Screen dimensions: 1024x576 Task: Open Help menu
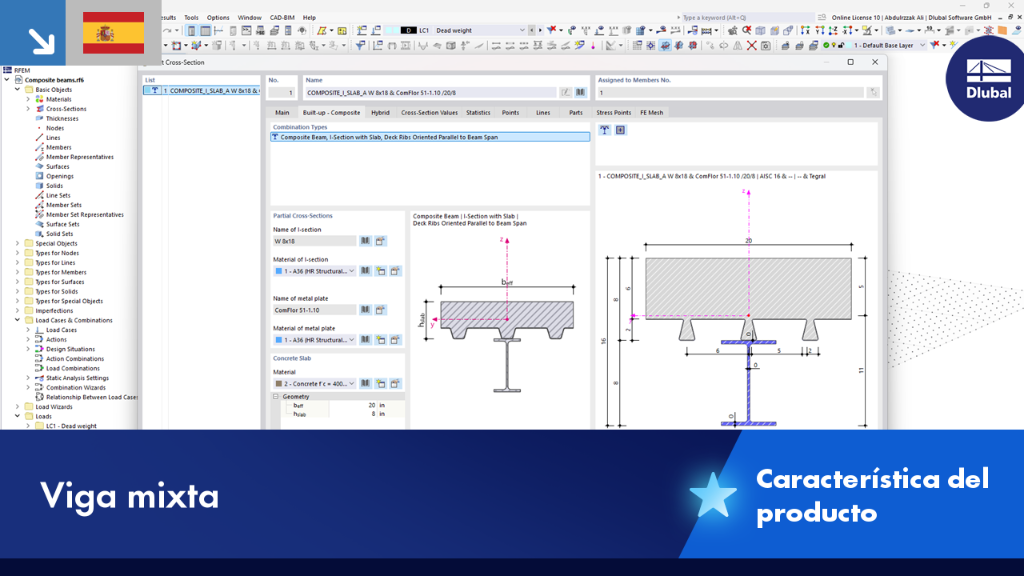coord(310,18)
